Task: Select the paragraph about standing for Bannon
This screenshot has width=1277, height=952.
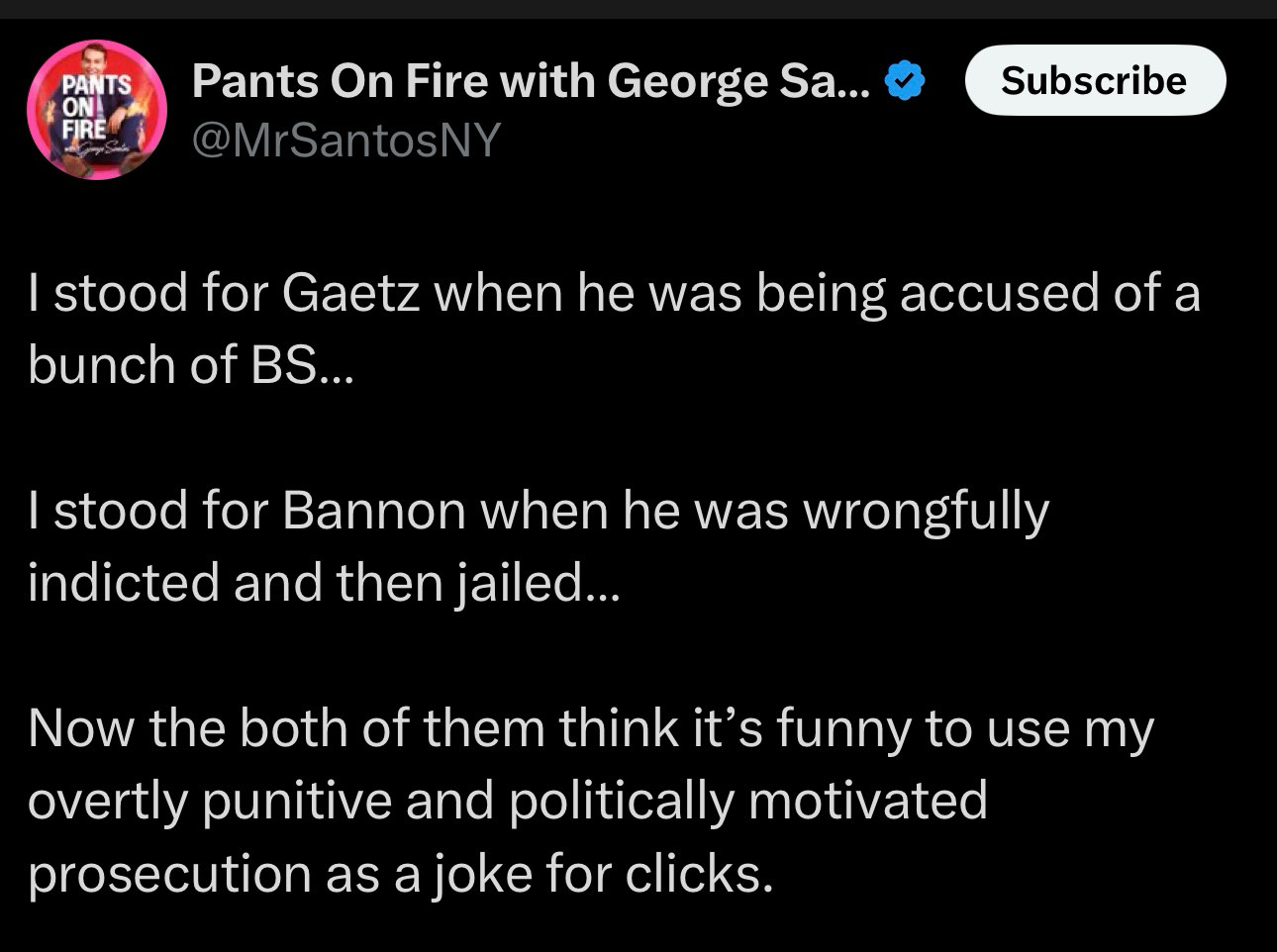Action: [539, 546]
